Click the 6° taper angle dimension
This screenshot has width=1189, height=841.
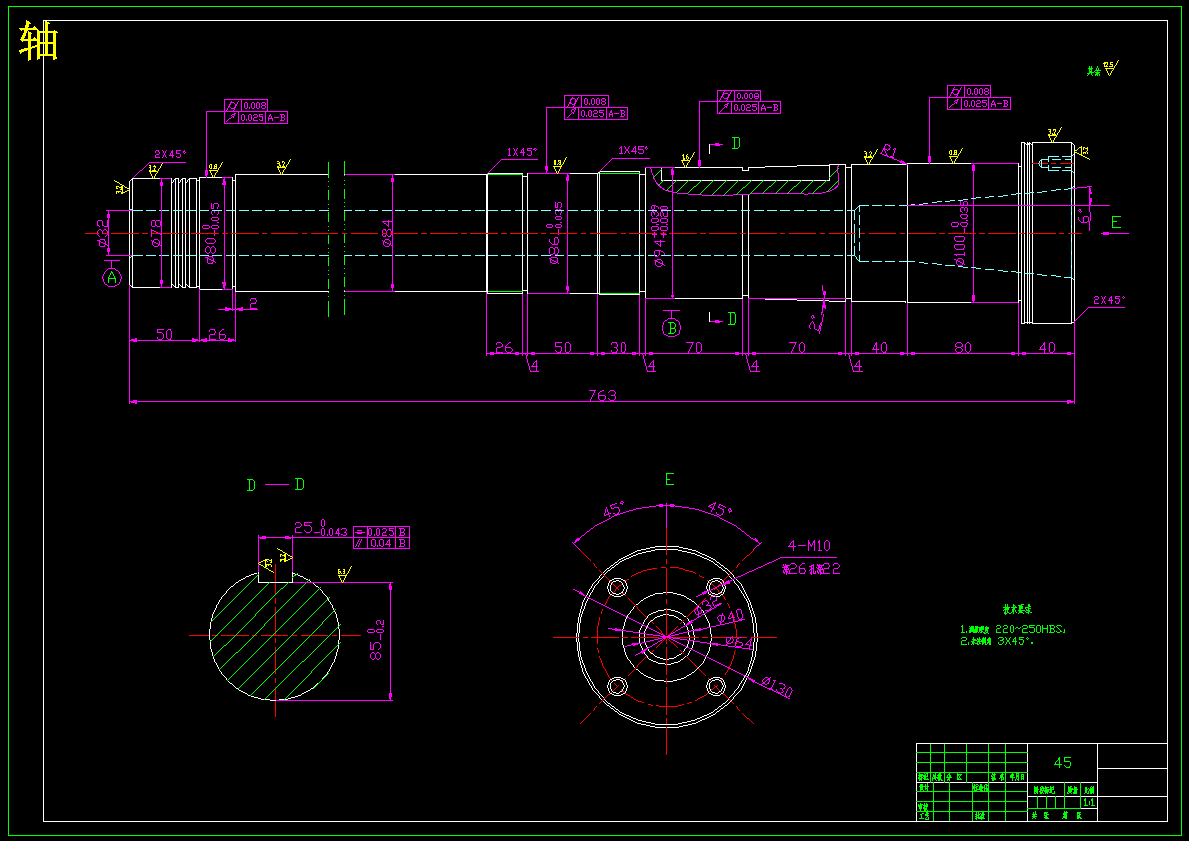tap(1085, 216)
